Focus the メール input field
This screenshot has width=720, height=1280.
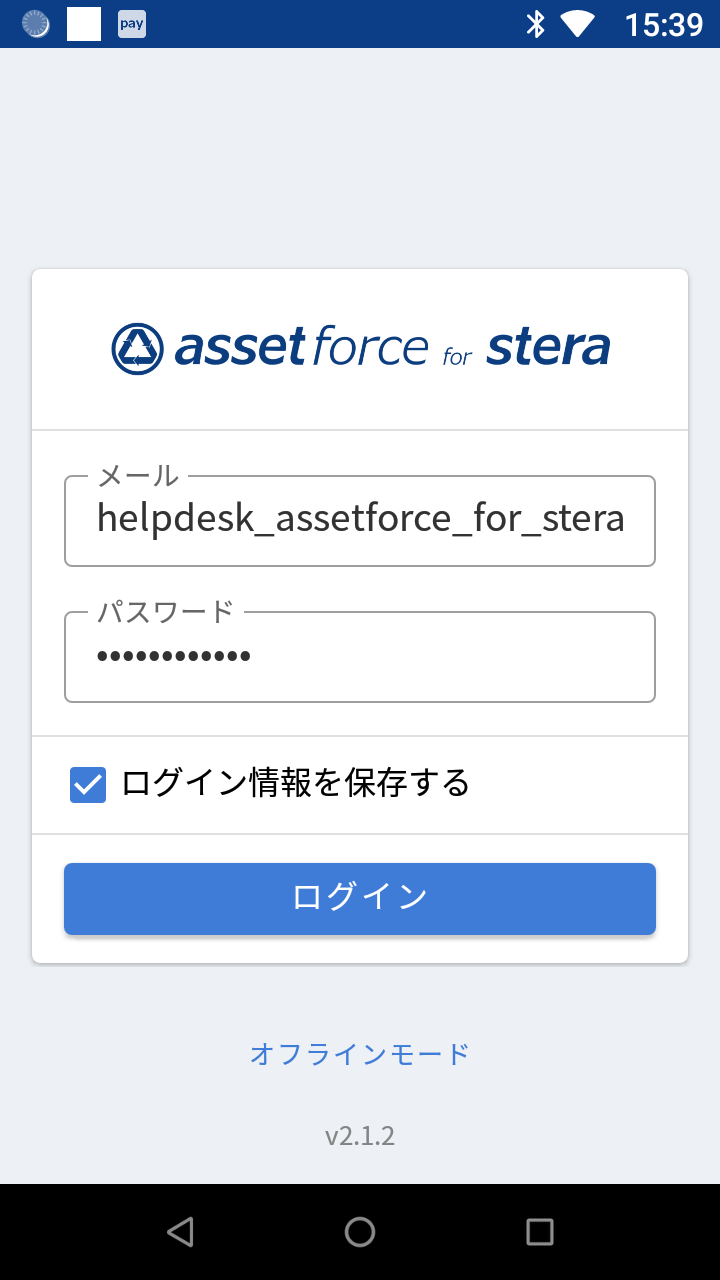pos(360,520)
